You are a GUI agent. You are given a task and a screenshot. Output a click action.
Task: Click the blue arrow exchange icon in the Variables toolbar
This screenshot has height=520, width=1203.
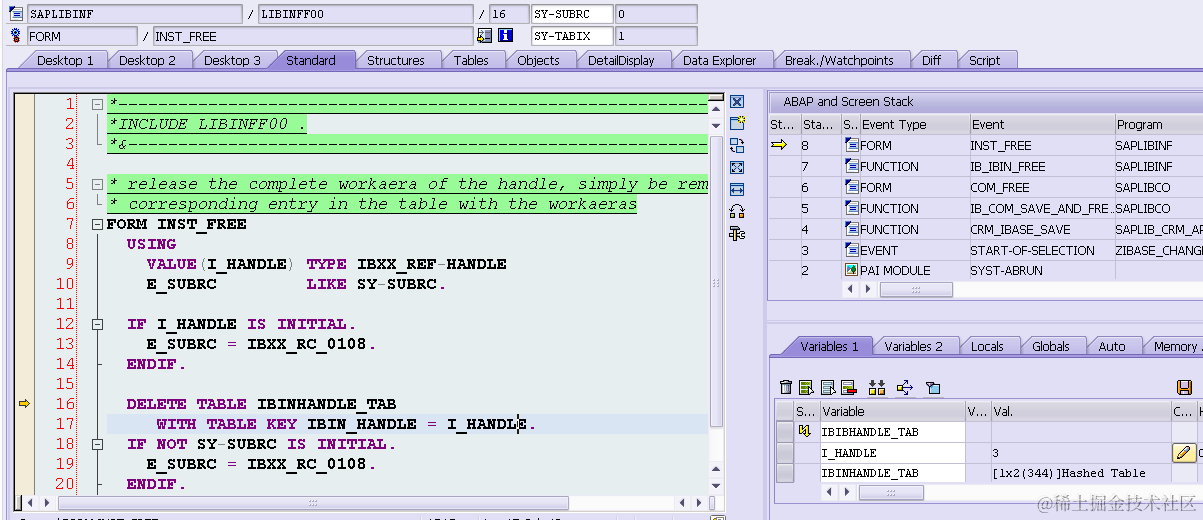click(x=905, y=387)
